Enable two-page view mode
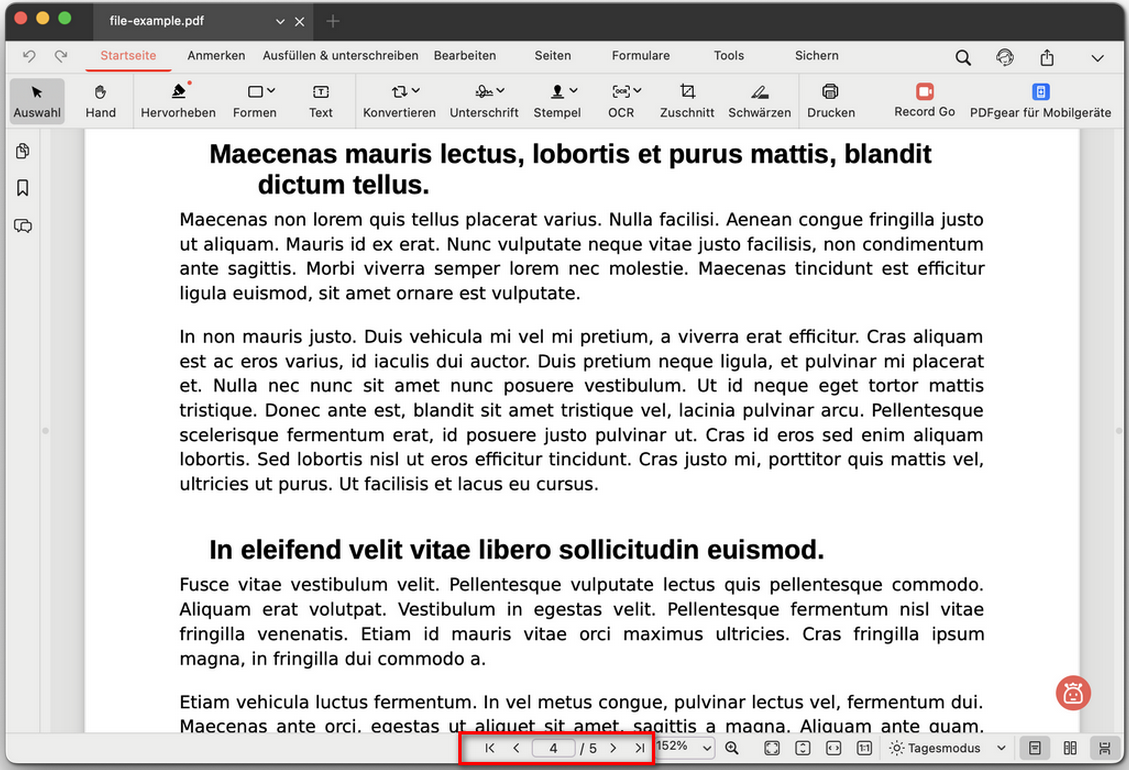Screen dimensions: 1129x770 tap(1068, 747)
